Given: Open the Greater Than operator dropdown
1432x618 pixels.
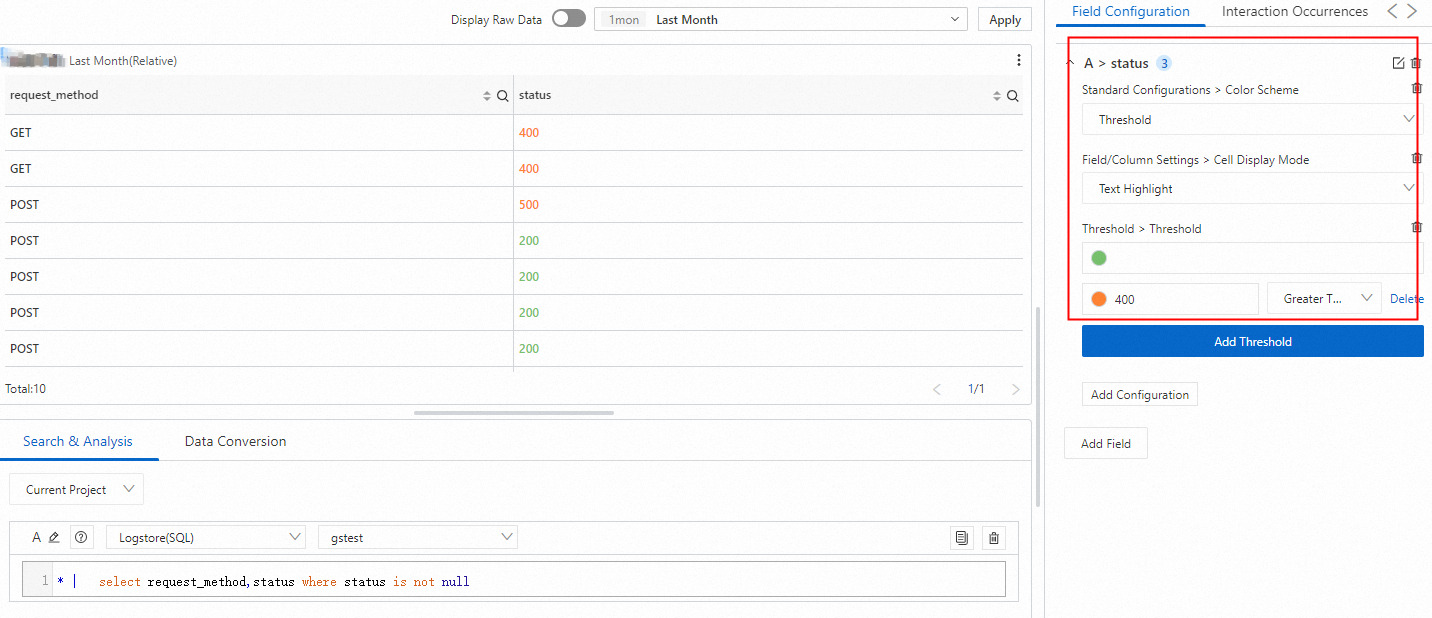Looking at the screenshot, I should pos(1324,299).
